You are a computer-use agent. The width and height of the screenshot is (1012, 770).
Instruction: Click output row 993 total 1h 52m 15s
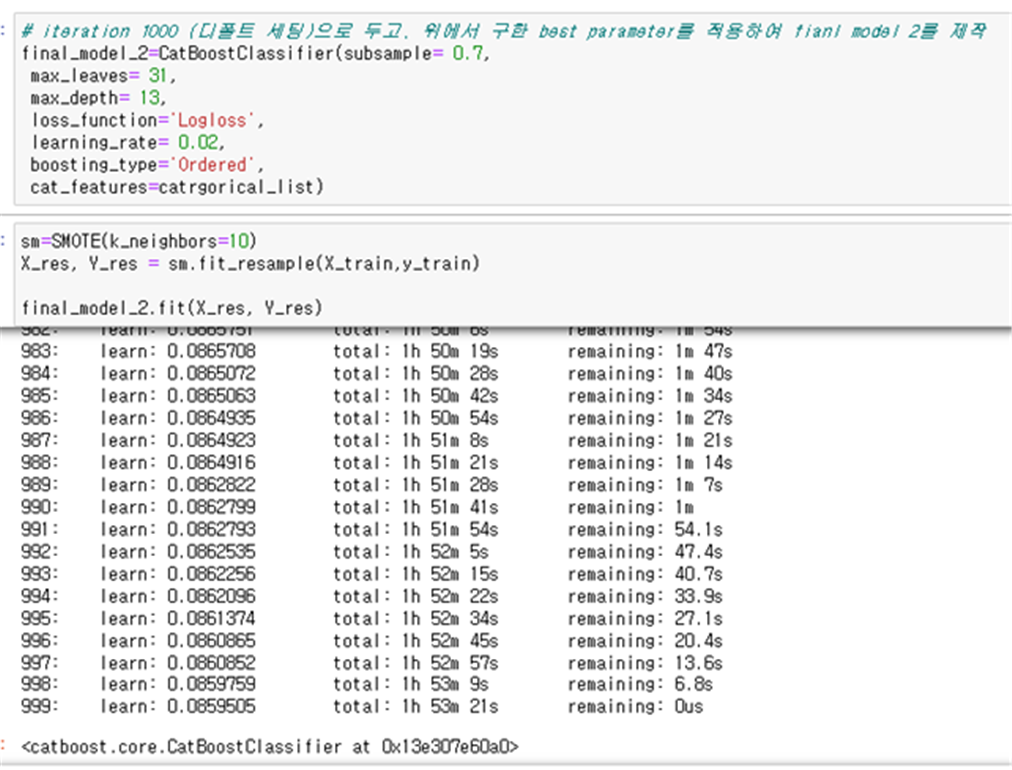(x=416, y=574)
